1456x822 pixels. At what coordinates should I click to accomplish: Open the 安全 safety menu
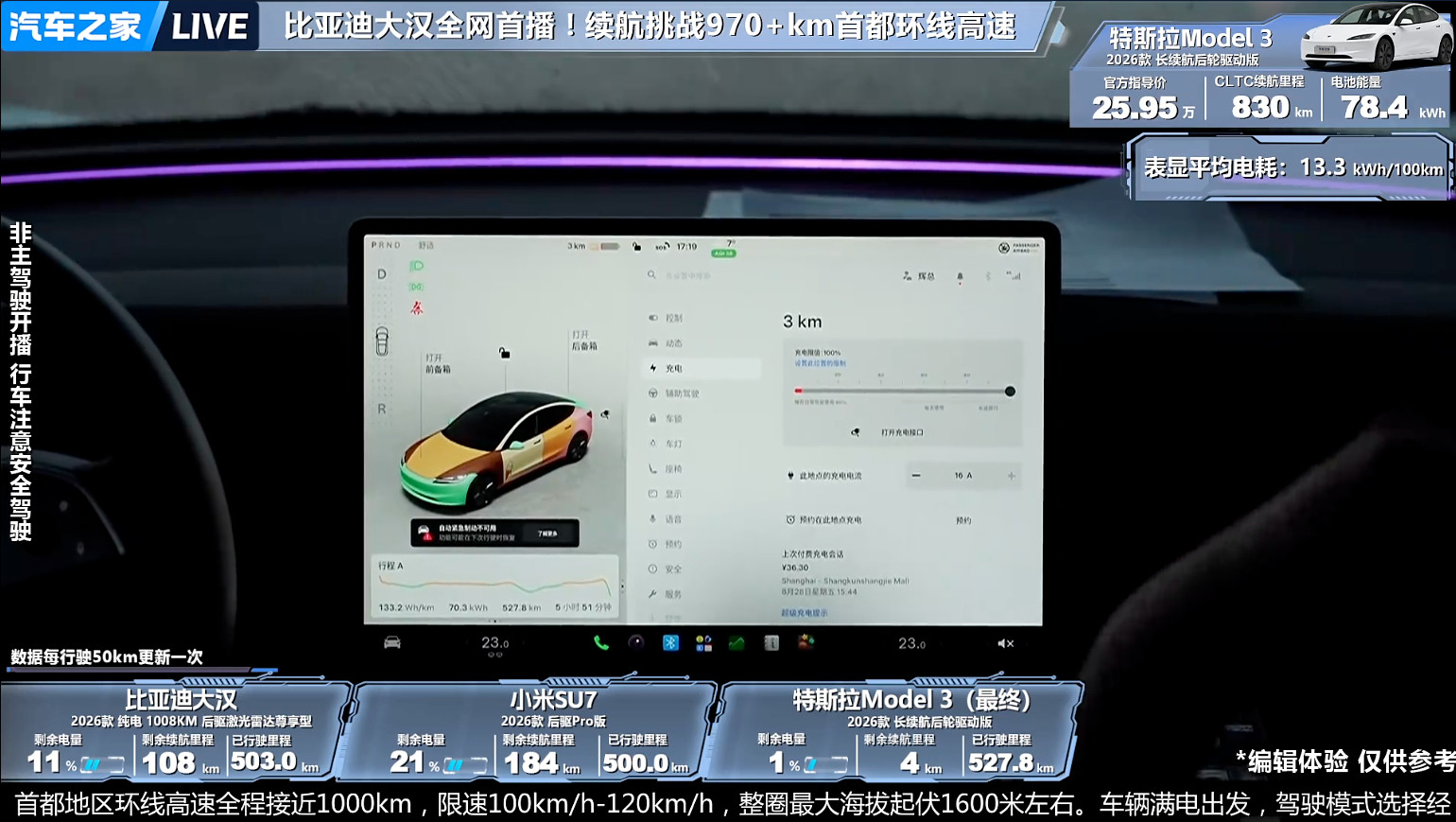(666, 569)
